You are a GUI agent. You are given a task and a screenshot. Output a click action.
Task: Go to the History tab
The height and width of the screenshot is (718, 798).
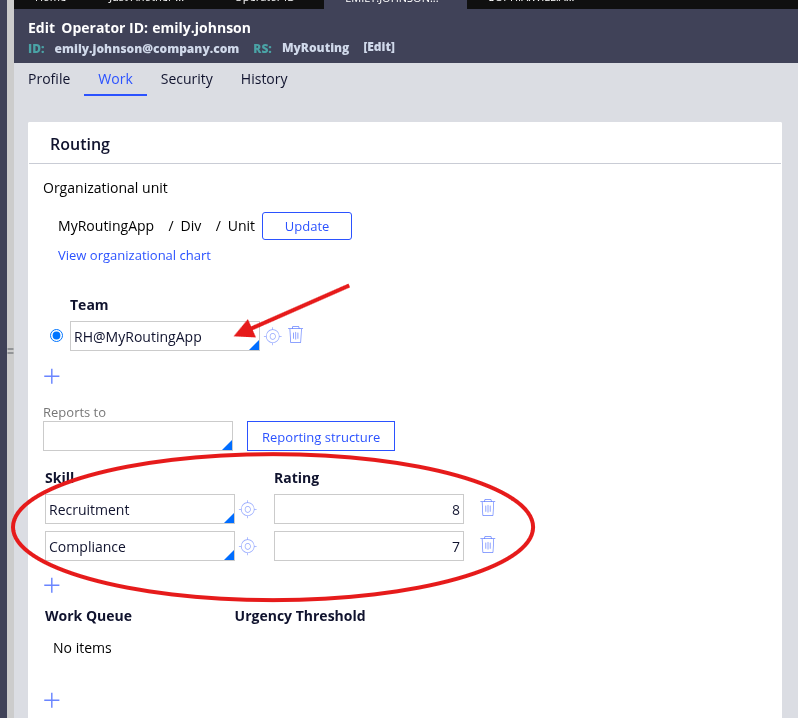(264, 79)
